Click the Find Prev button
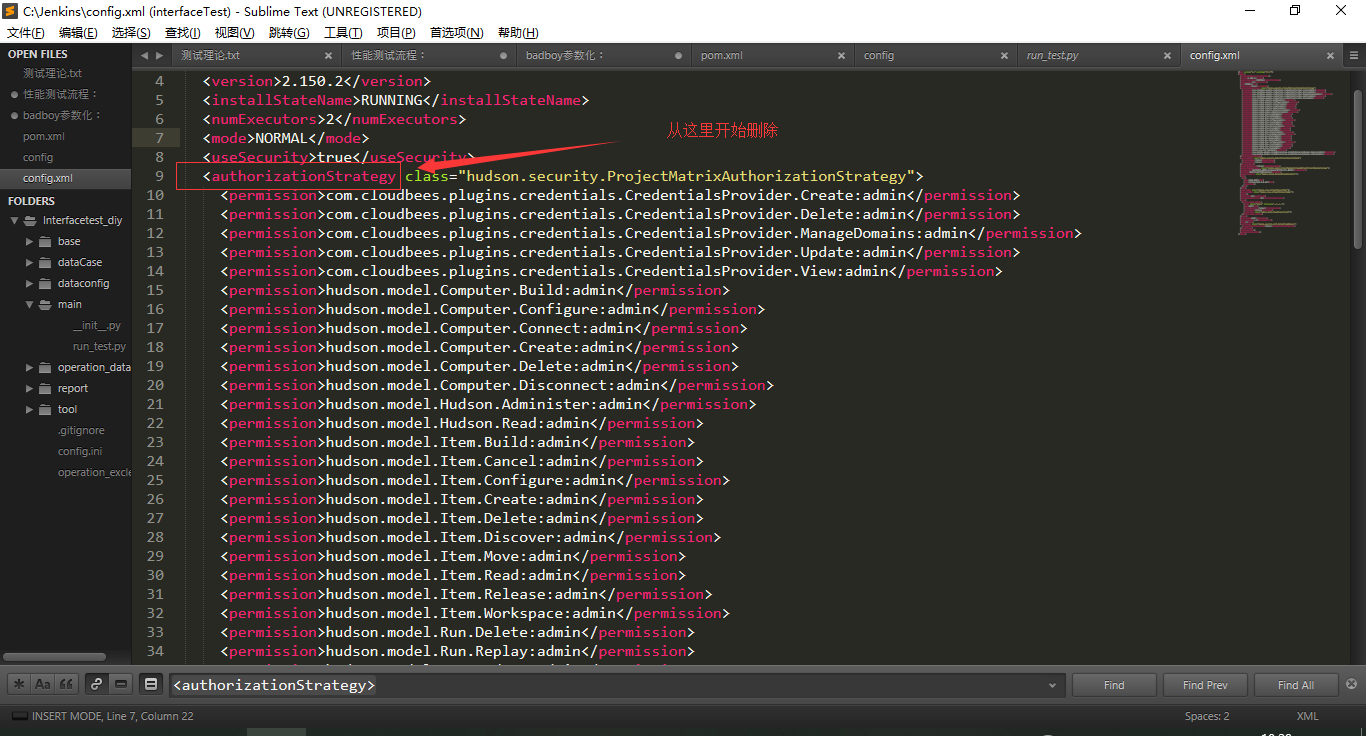Image resolution: width=1366 pixels, height=736 pixels. coord(1205,685)
